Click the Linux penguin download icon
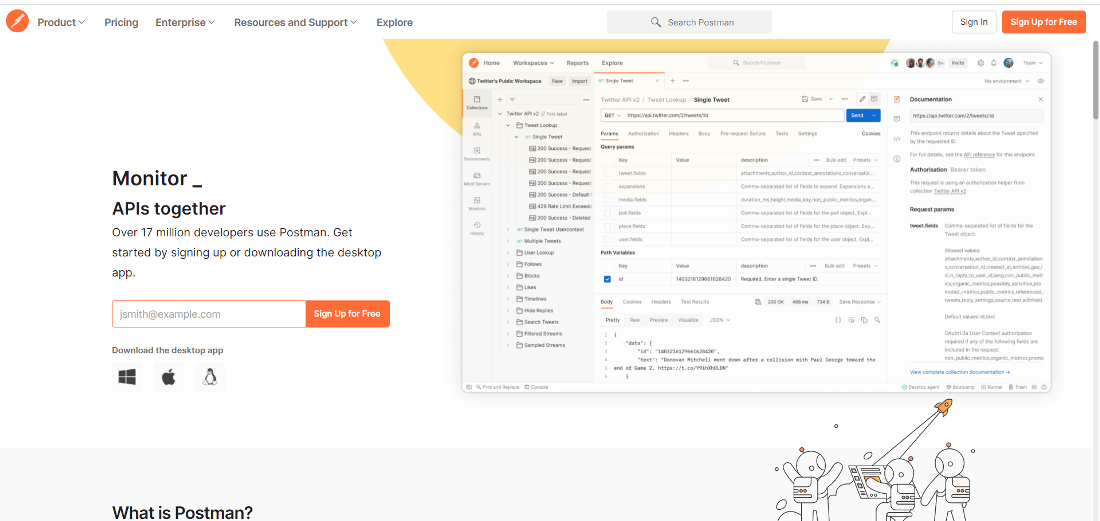1100x521 pixels. (209, 377)
